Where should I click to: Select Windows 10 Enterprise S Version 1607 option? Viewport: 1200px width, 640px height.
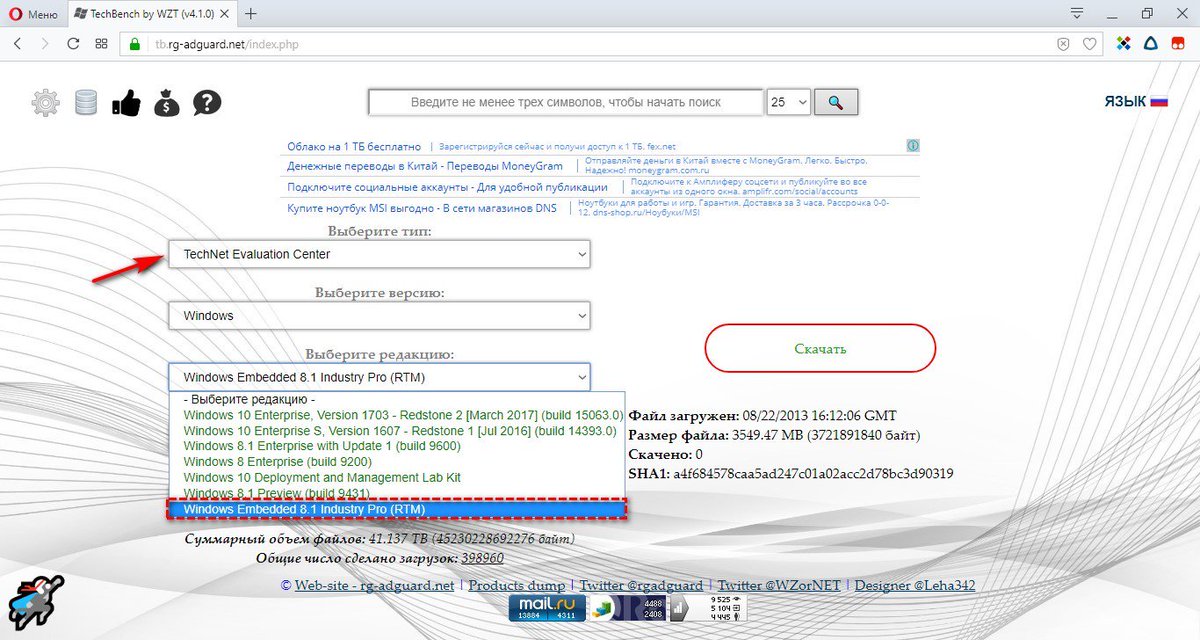(397, 431)
